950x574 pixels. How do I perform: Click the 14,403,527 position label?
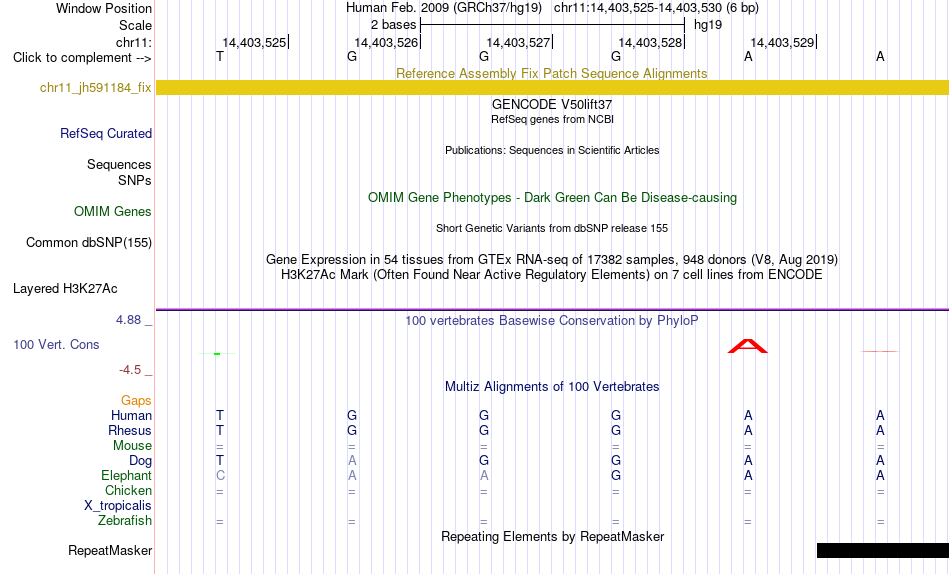tap(519, 42)
